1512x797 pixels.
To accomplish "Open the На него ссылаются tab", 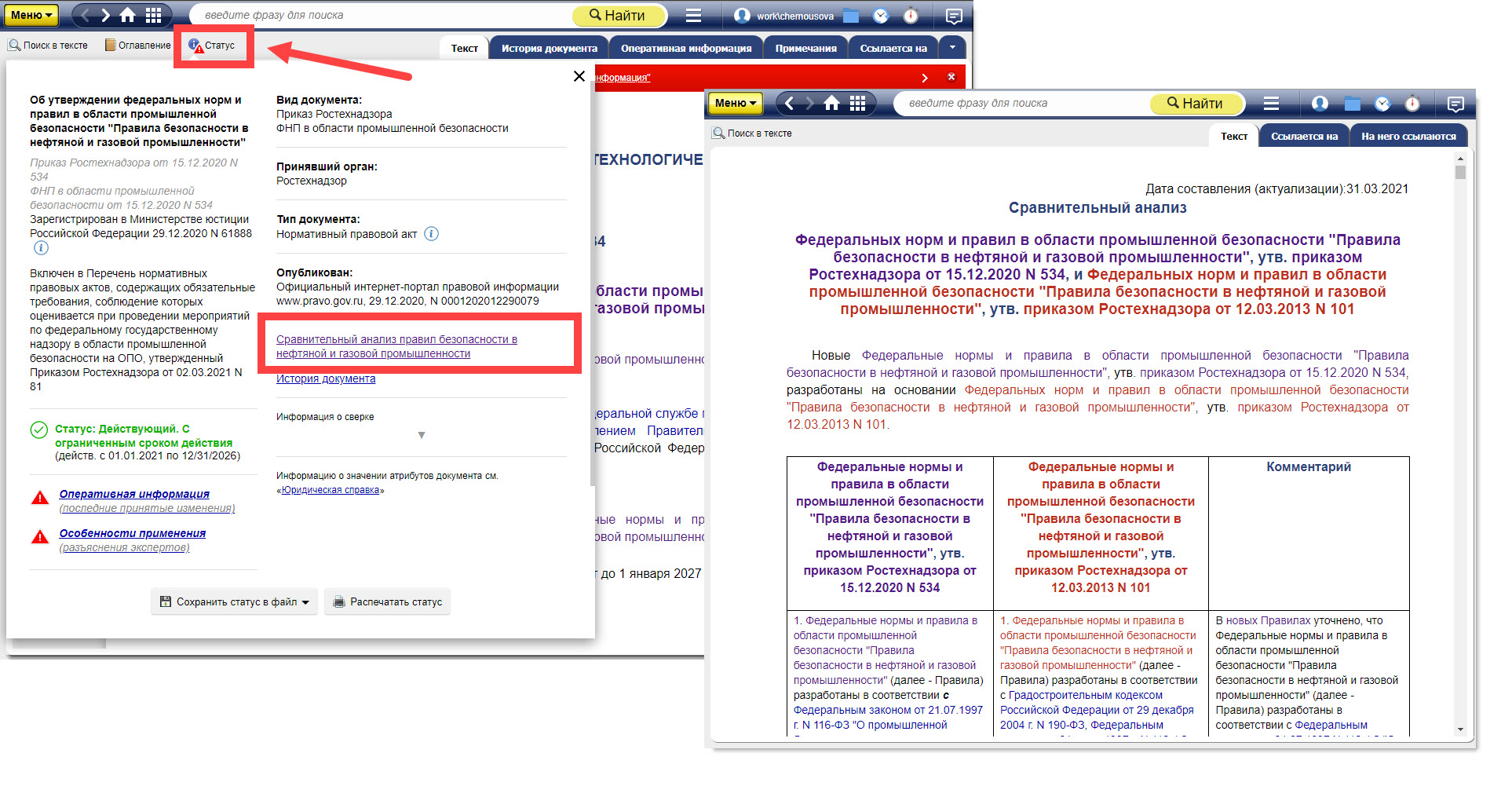I will coord(1408,137).
